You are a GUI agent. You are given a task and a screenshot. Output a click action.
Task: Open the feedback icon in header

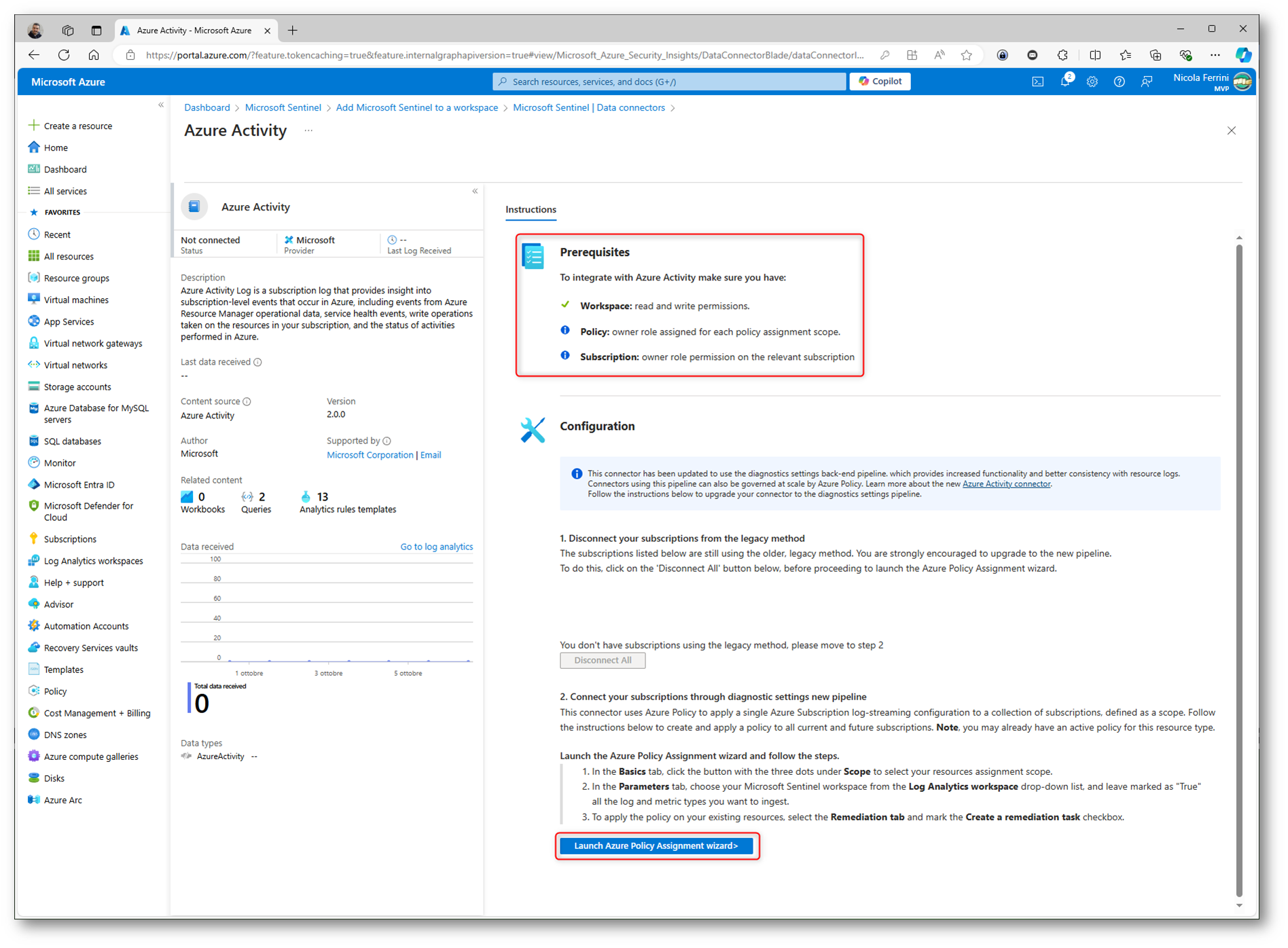[x=1147, y=81]
